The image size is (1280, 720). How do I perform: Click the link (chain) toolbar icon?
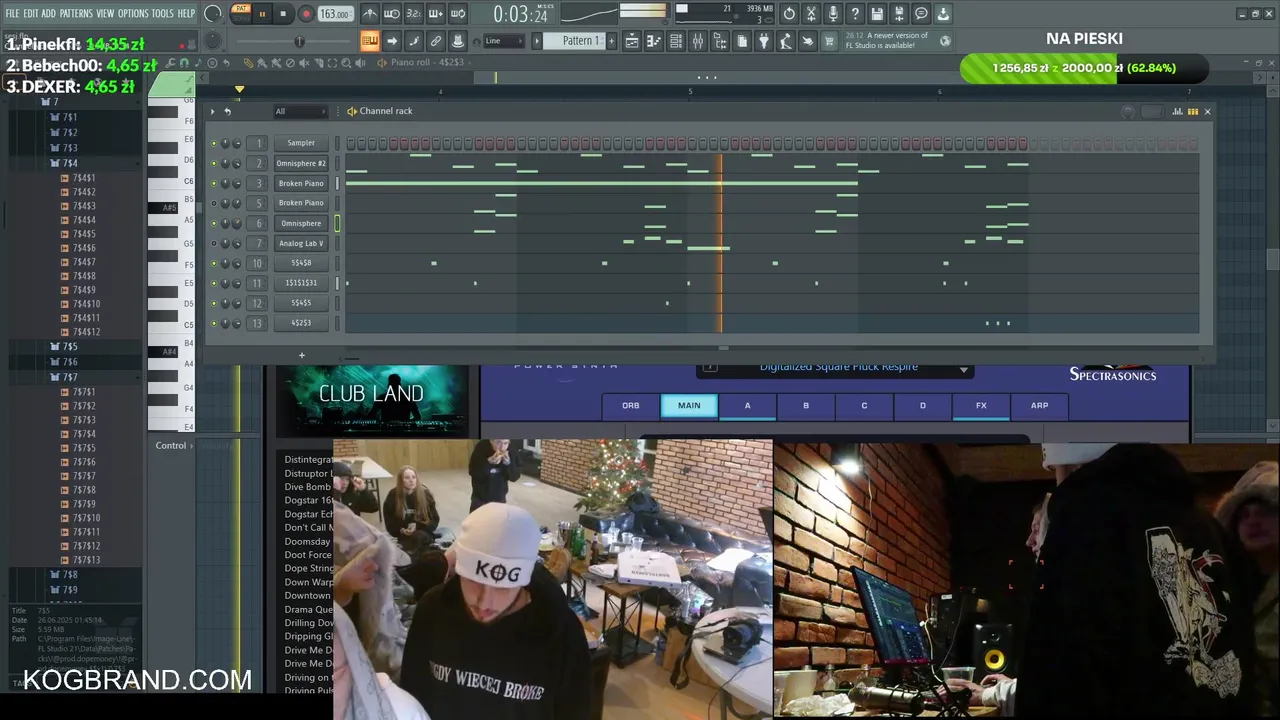pos(436,41)
